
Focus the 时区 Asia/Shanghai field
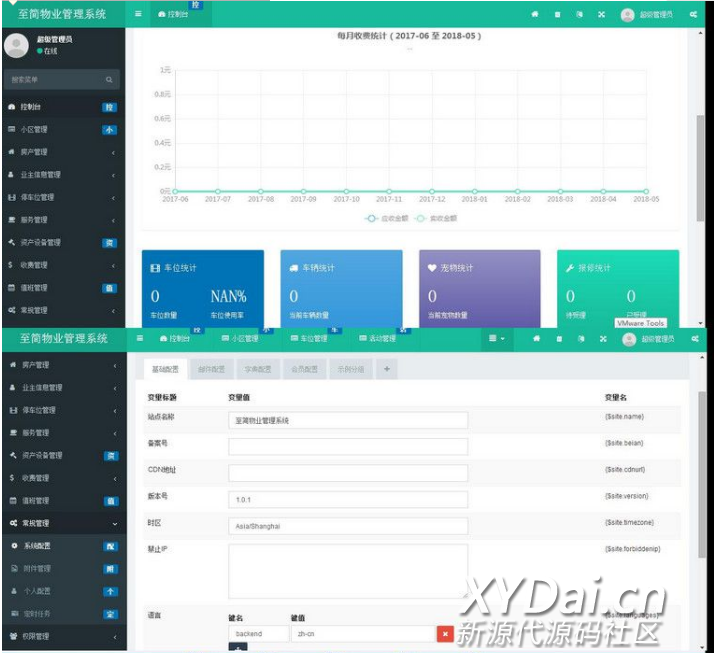tap(348, 526)
